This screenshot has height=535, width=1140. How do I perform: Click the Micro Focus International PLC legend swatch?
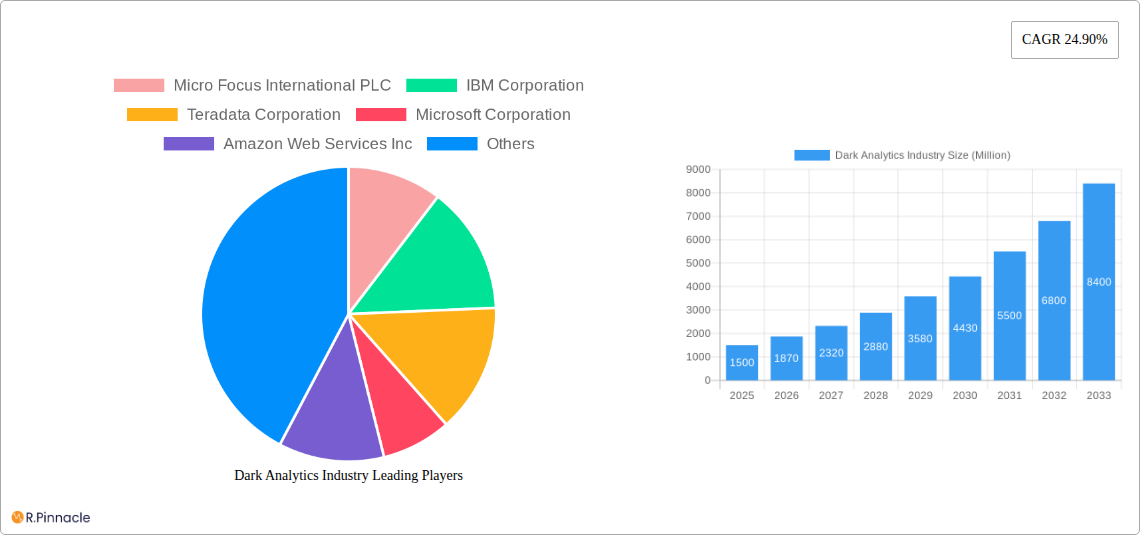tap(139, 86)
